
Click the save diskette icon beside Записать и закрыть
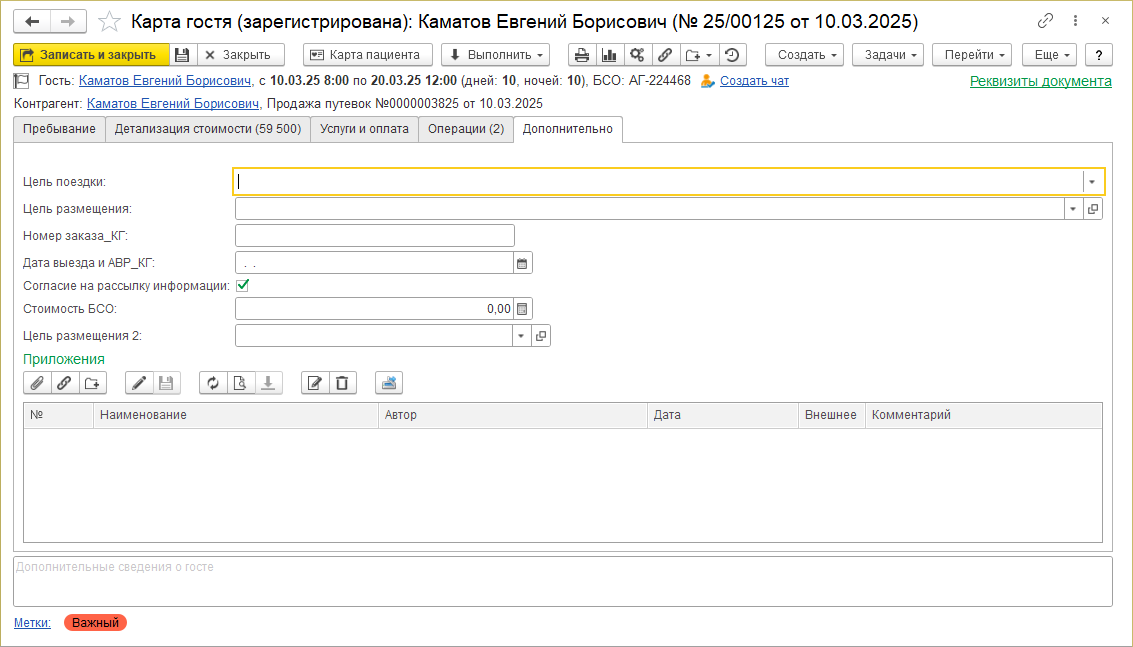[x=182, y=55]
